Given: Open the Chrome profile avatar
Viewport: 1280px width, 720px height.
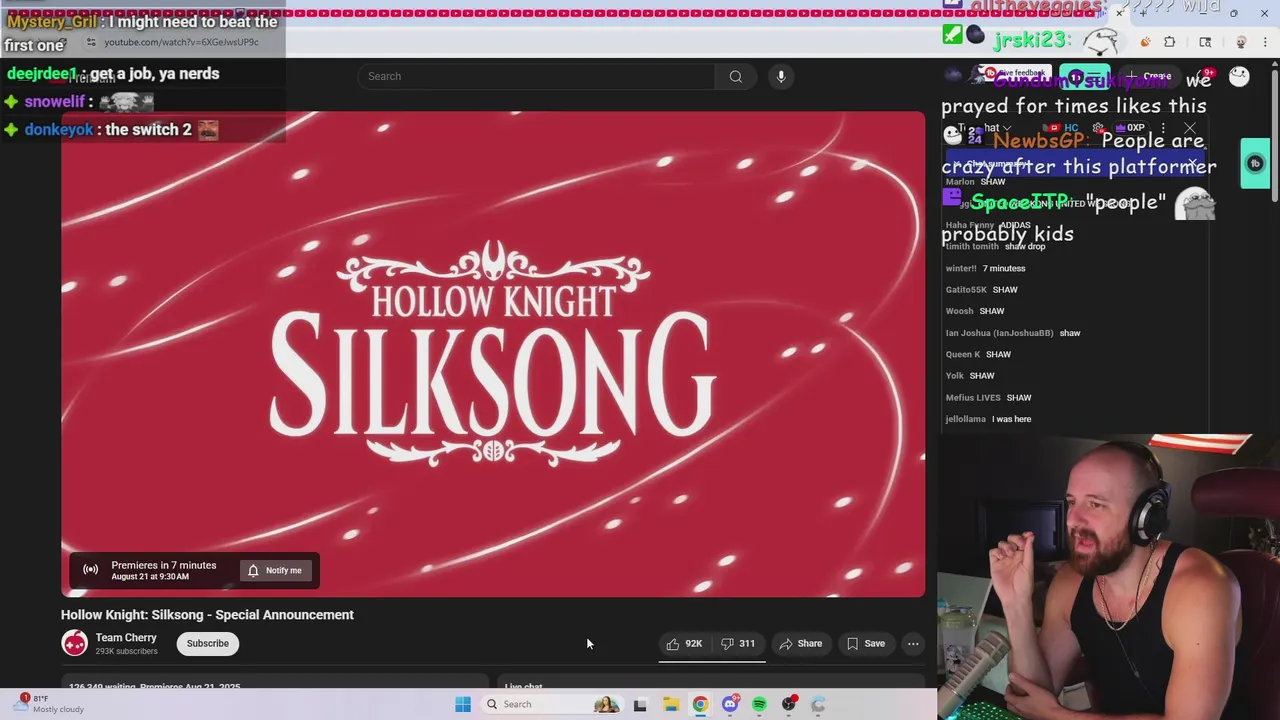Looking at the screenshot, I should (1241, 42).
